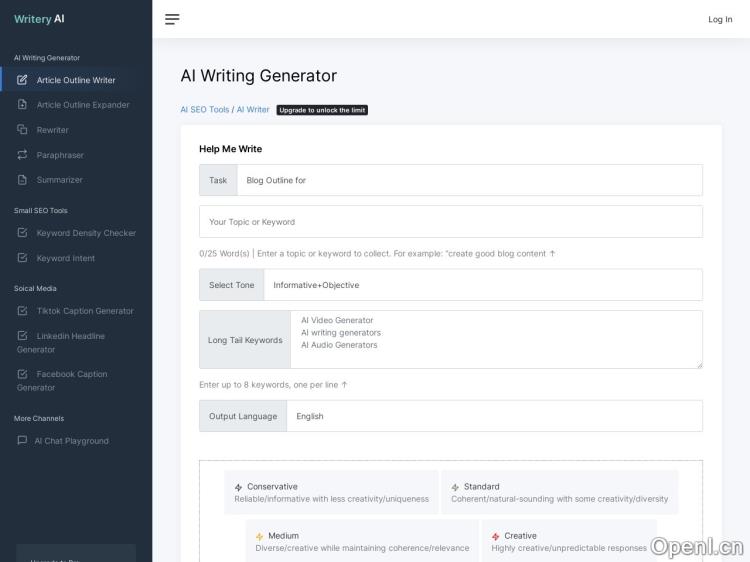Click the Article Outline Writer edit icon
This screenshot has height=562, width=750.
(x=22, y=80)
